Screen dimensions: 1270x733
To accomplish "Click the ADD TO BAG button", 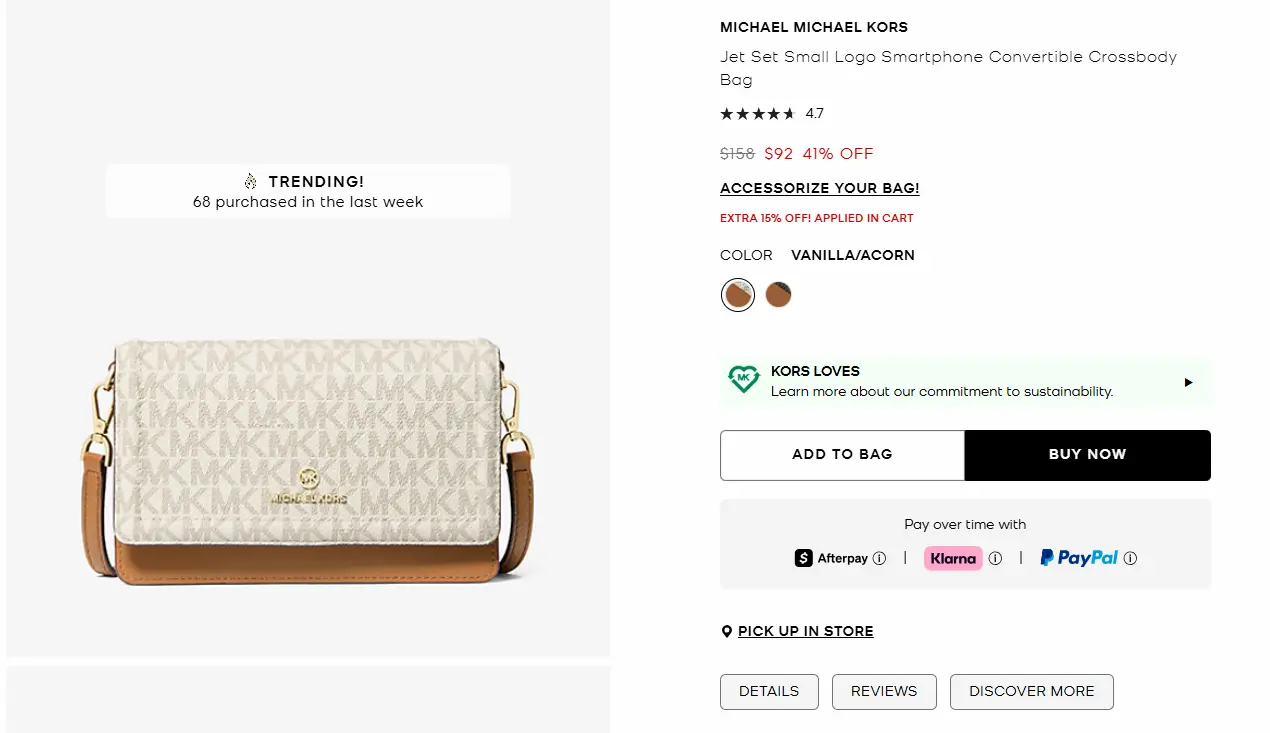I will (x=842, y=455).
